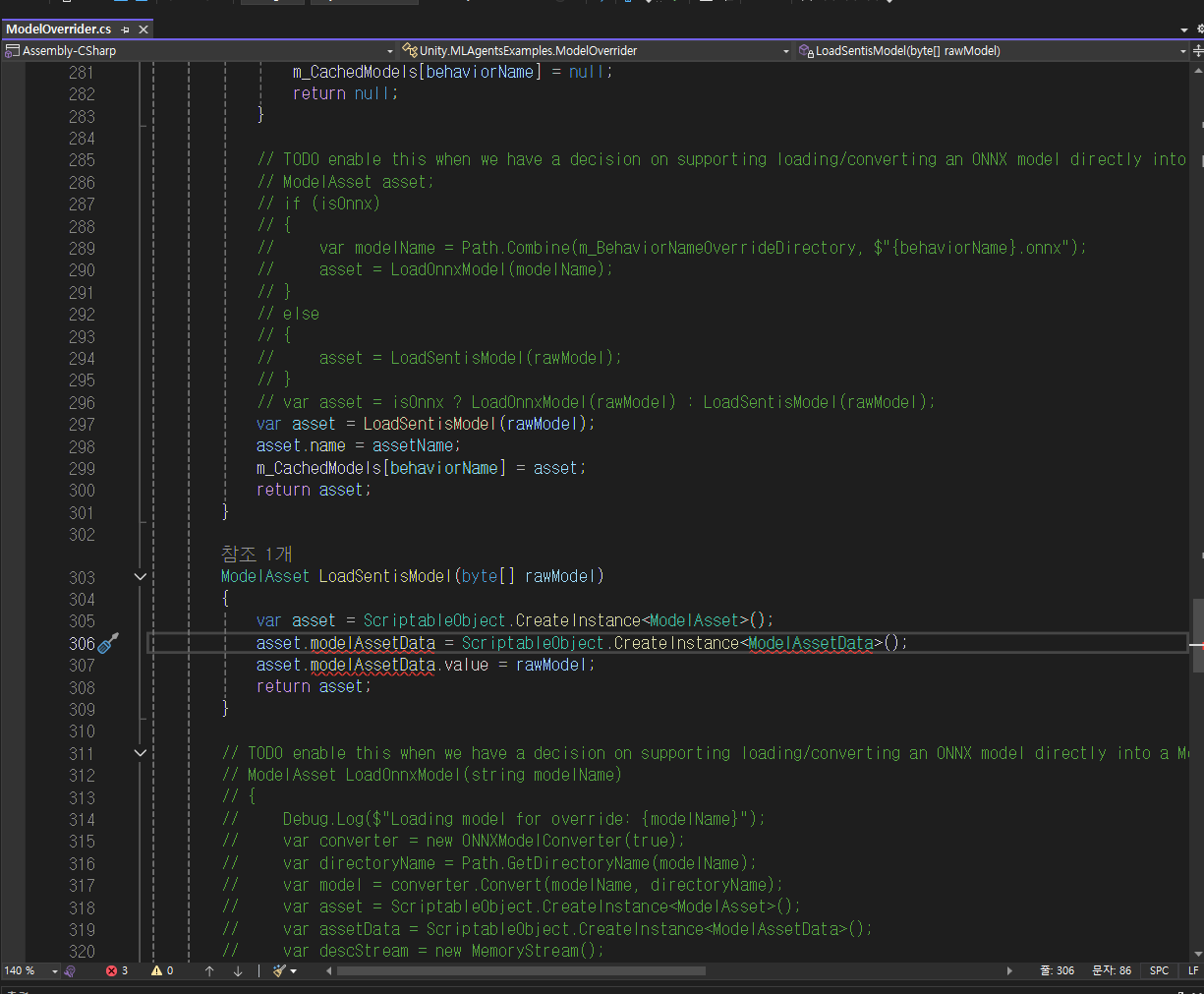This screenshot has width=1204, height=994.
Task: Click the split editor icon at top right
Action: (x=1197, y=50)
